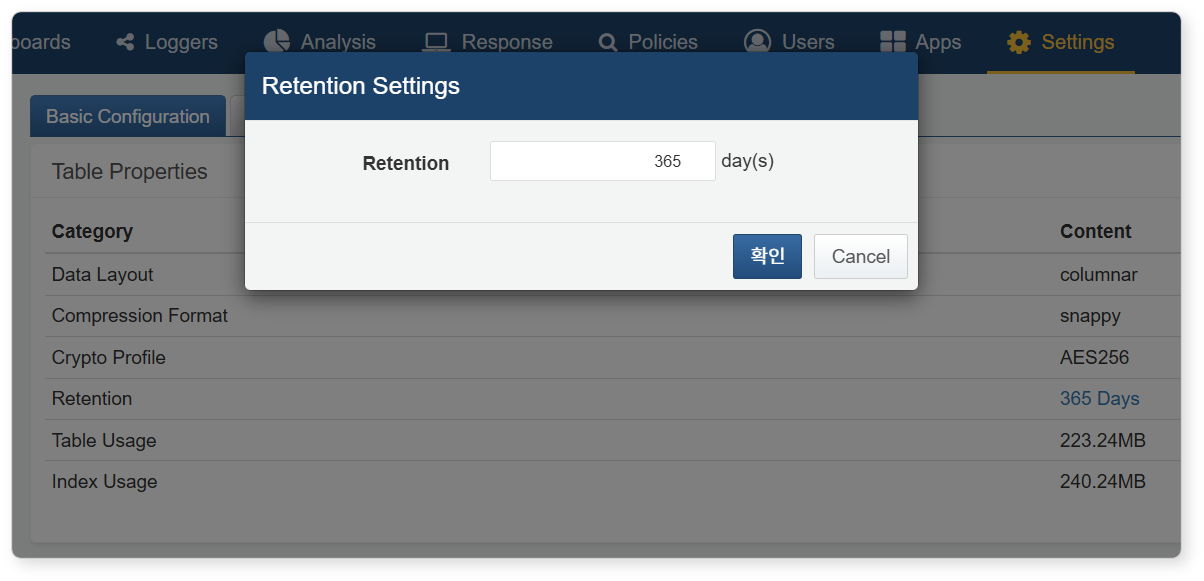Image resolution: width=1204 pixels, height=581 pixels.
Task: Click the Response menu label
Action: [x=507, y=42]
